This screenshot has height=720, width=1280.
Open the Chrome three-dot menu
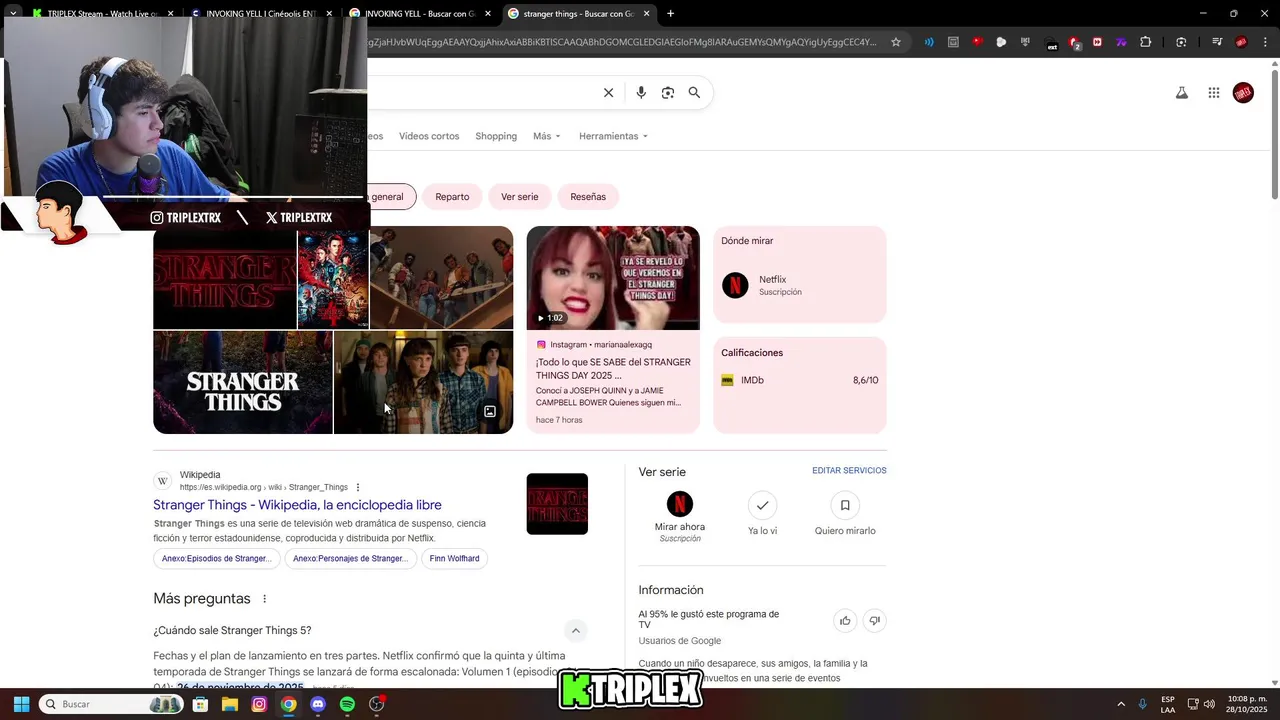[1263, 42]
